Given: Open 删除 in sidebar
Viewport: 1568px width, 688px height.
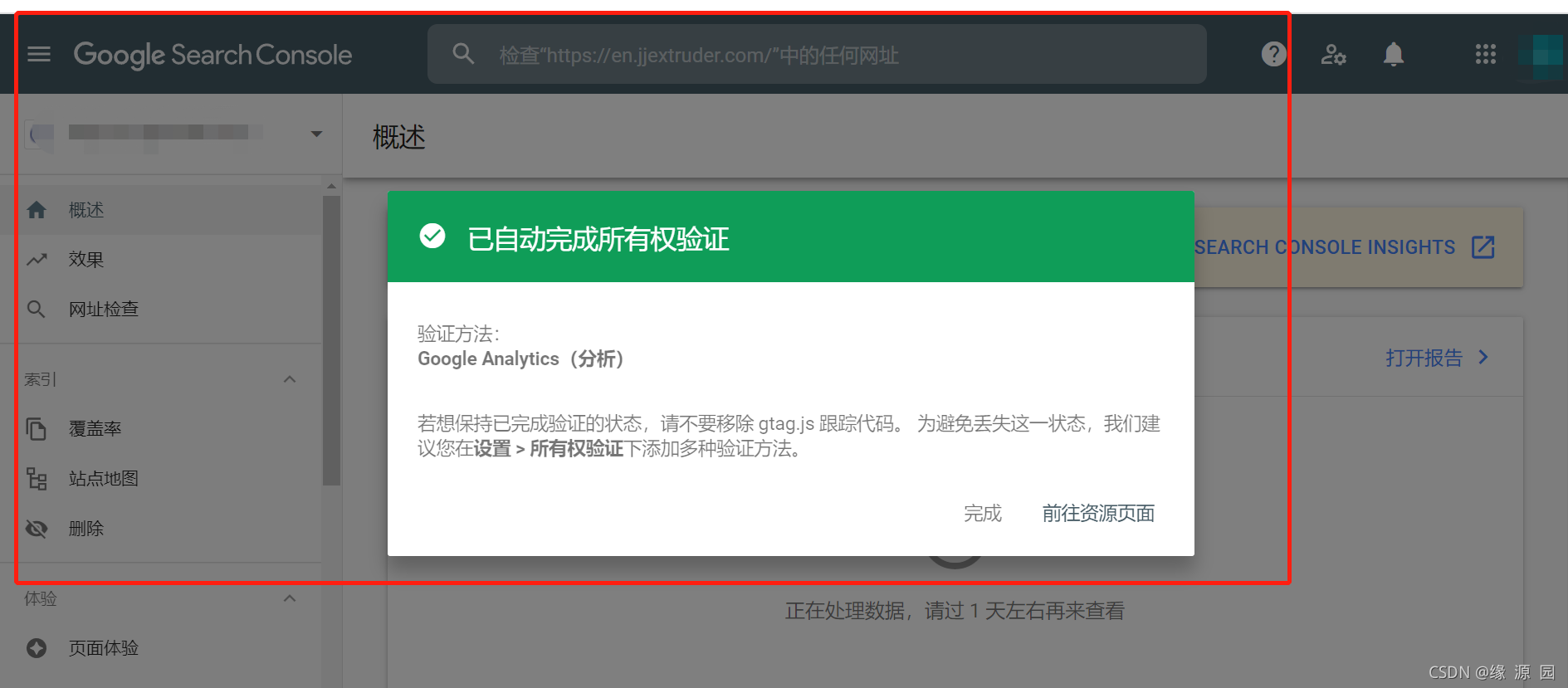Looking at the screenshot, I should 161,529.
